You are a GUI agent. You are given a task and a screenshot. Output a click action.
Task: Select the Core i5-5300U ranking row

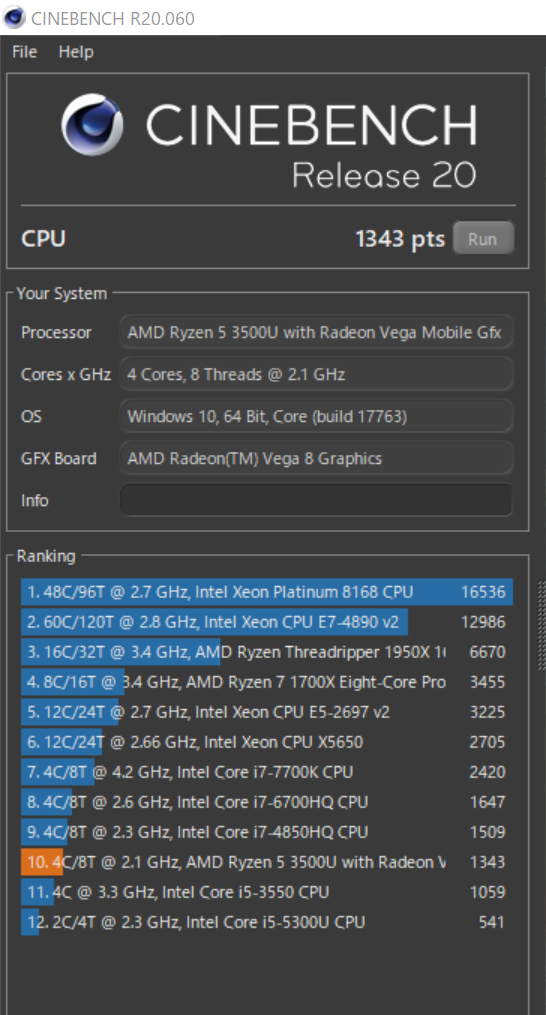pos(267,922)
